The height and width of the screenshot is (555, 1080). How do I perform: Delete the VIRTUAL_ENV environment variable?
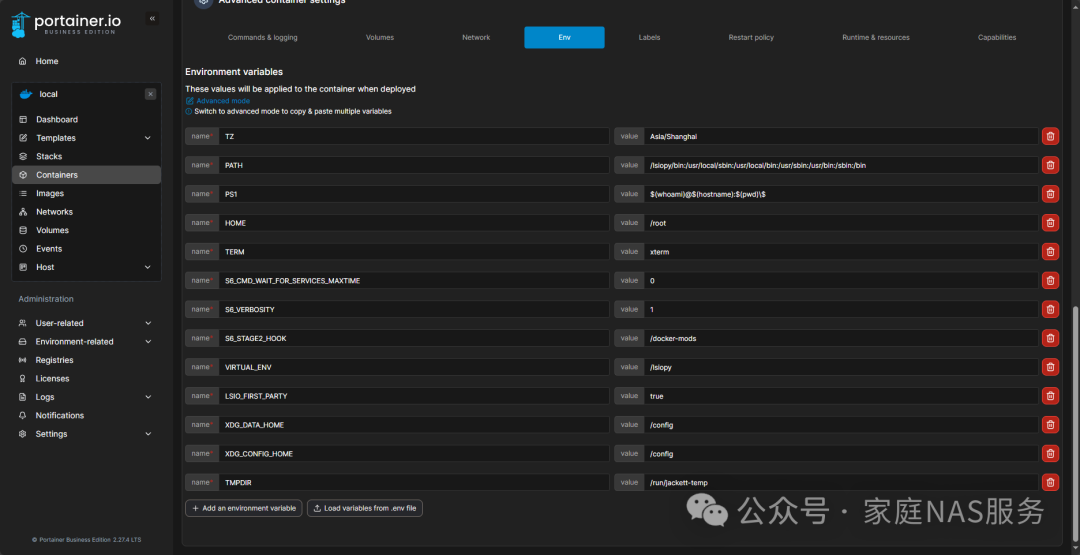[x=1050, y=367]
